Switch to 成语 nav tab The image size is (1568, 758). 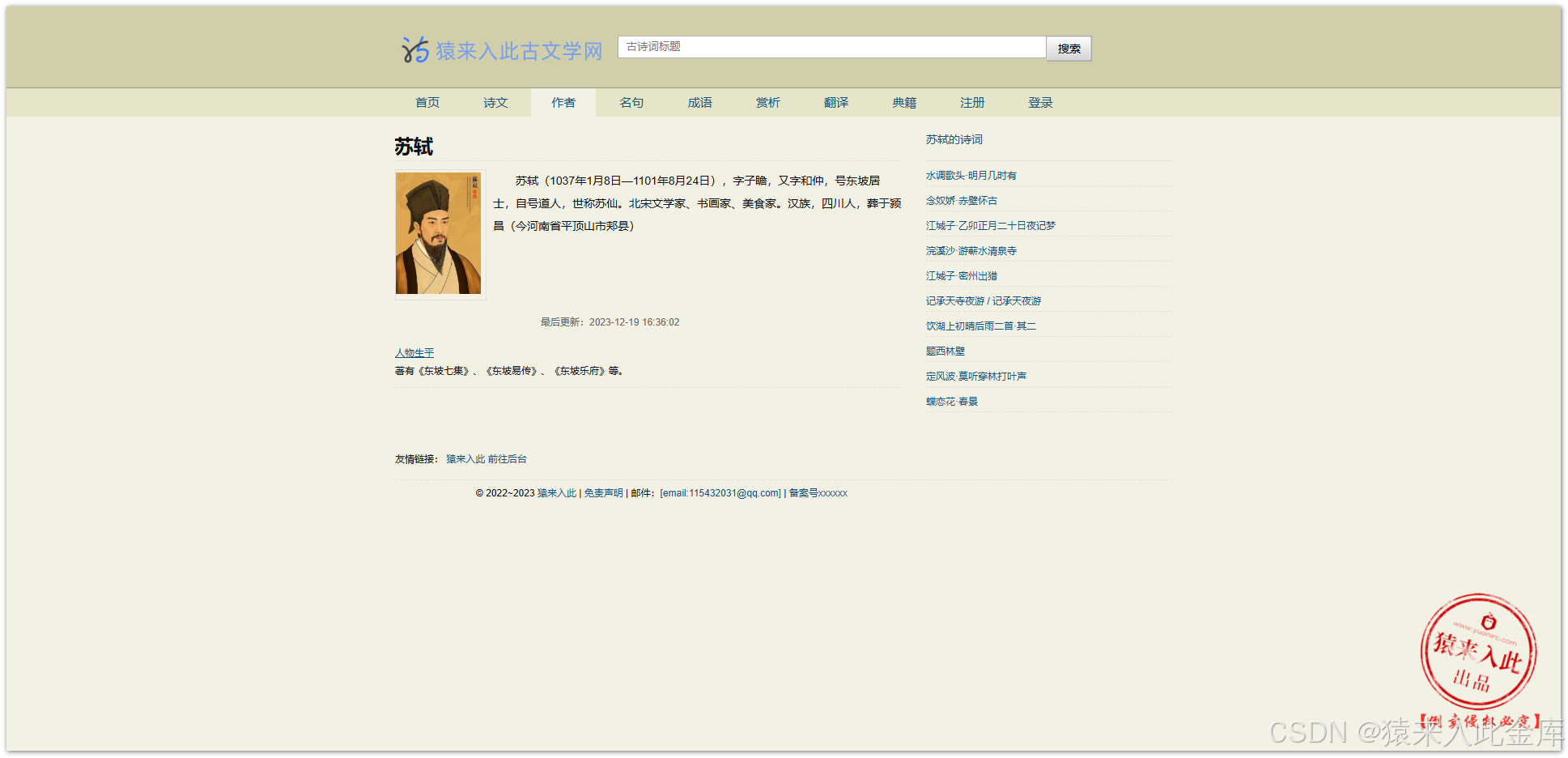click(700, 103)
